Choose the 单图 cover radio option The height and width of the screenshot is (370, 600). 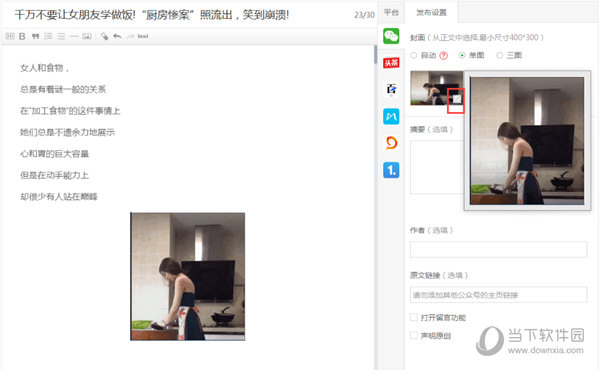click(x=462, y=55)
